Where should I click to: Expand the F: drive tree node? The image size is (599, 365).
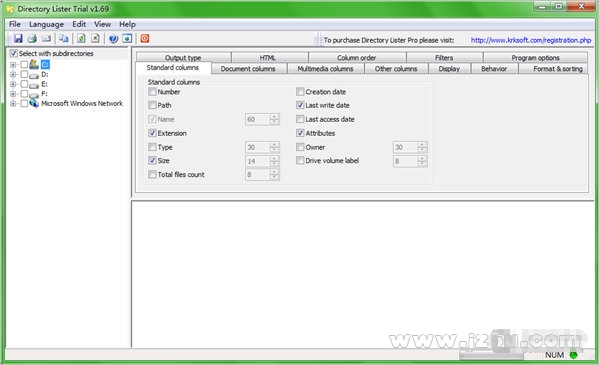click(x=13, y=94)
